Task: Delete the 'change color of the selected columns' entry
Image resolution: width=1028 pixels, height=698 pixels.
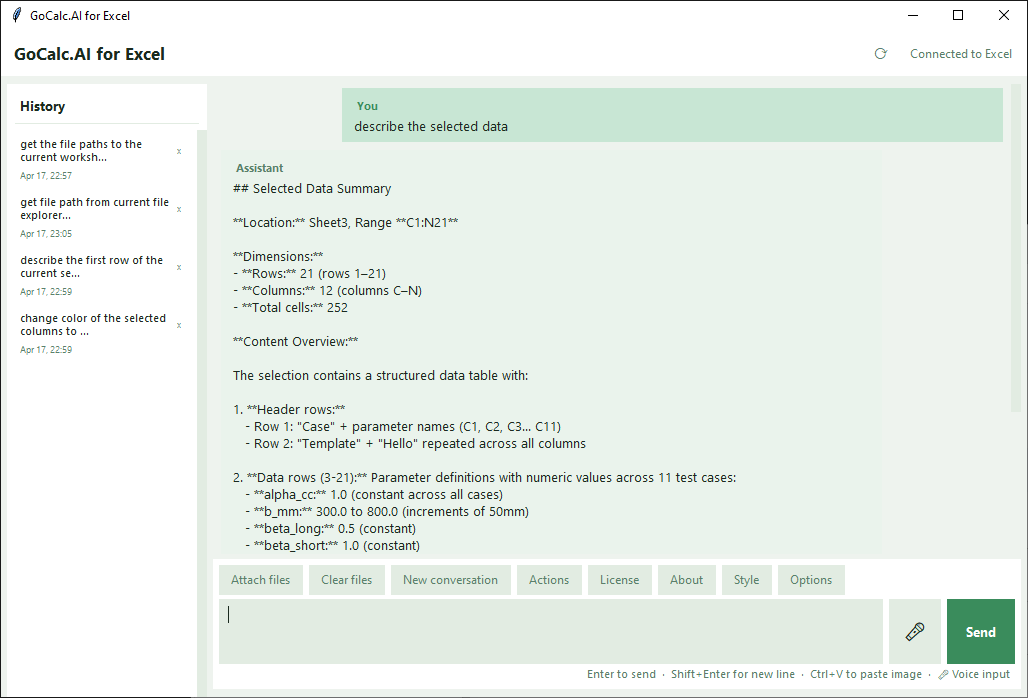Action: [x=178, y=325]
